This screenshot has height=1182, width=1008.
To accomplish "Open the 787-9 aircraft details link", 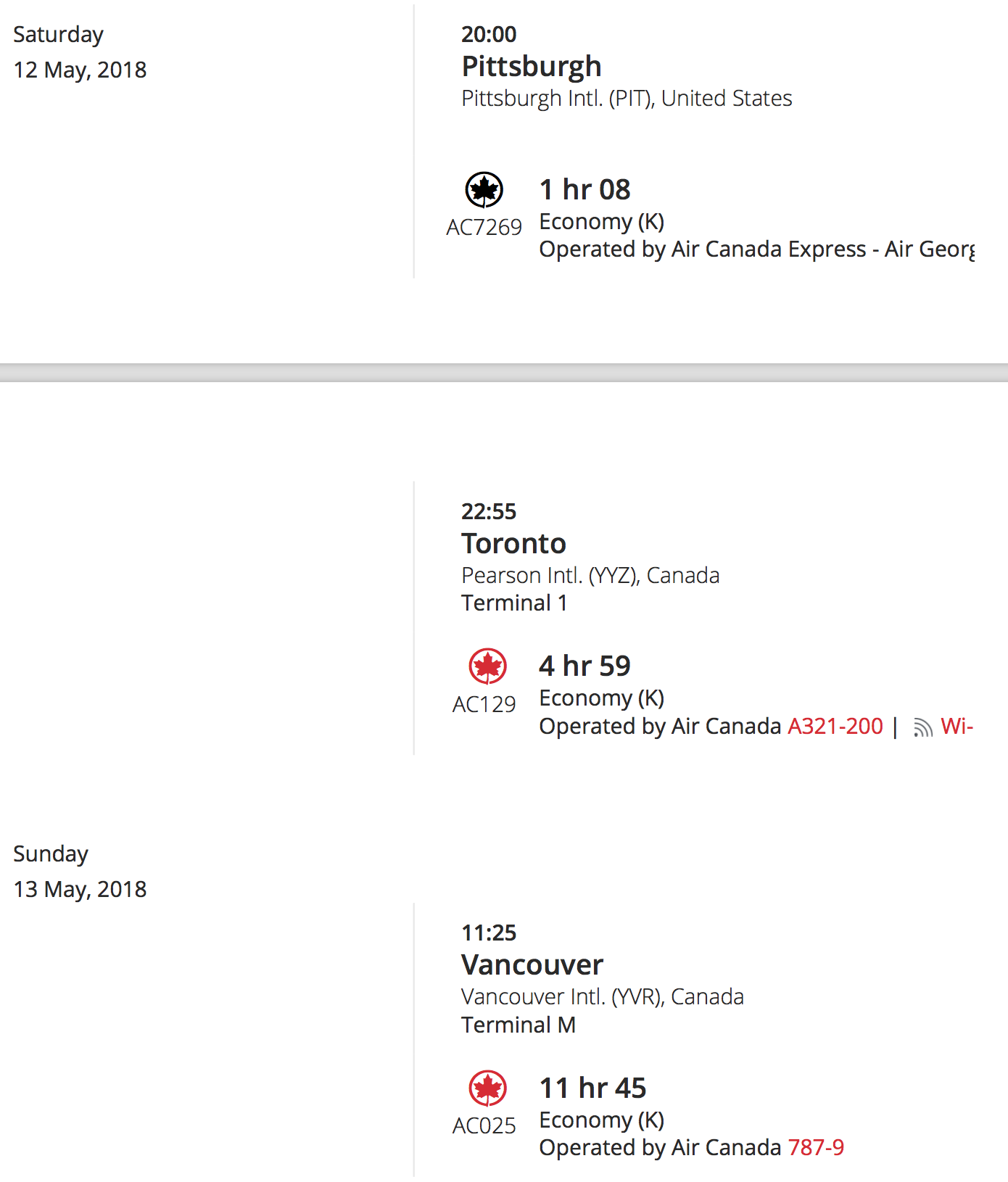I will click(x=816, y=1147).
